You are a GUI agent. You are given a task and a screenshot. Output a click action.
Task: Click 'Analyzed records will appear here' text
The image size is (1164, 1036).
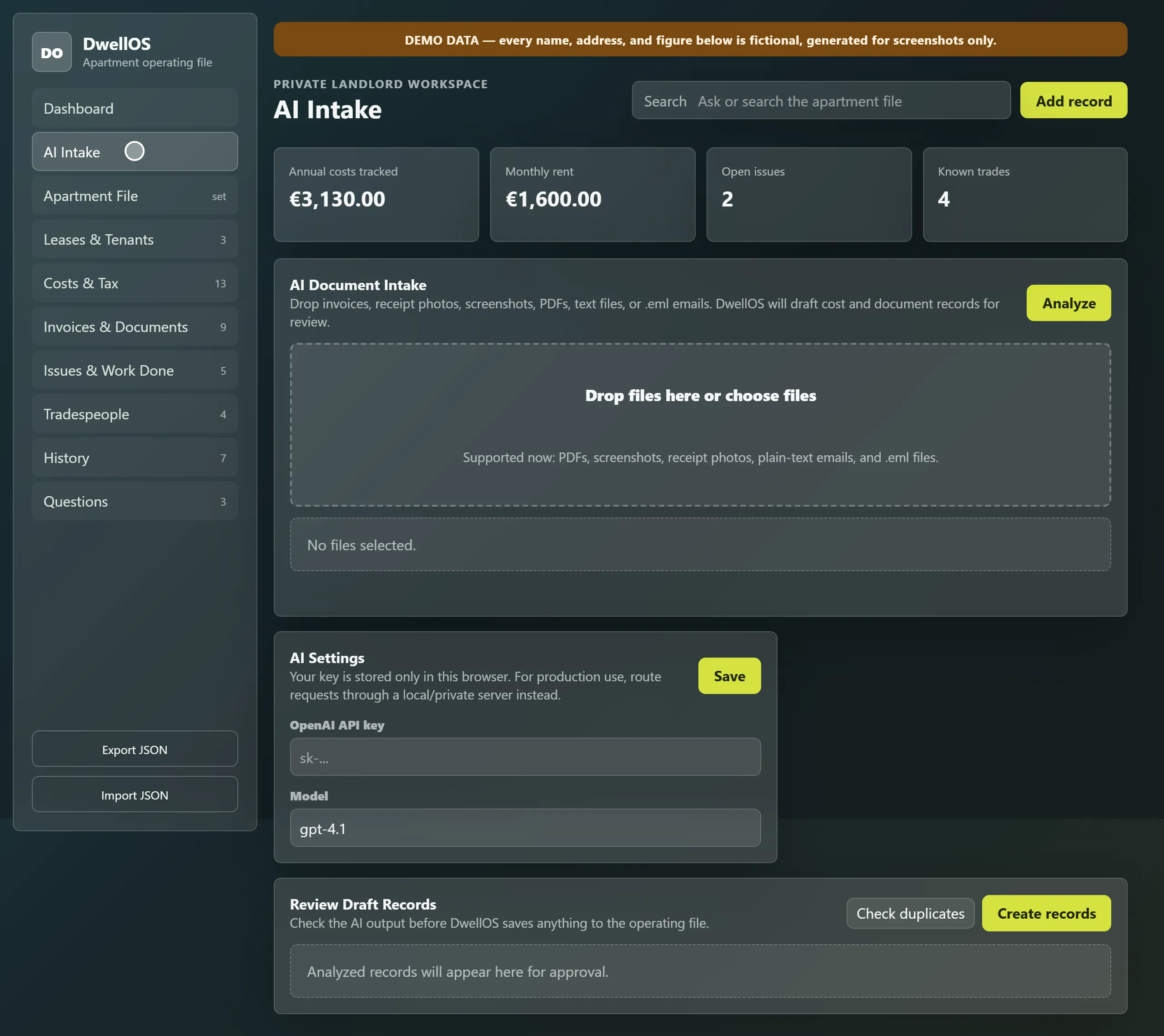[457, 971]
